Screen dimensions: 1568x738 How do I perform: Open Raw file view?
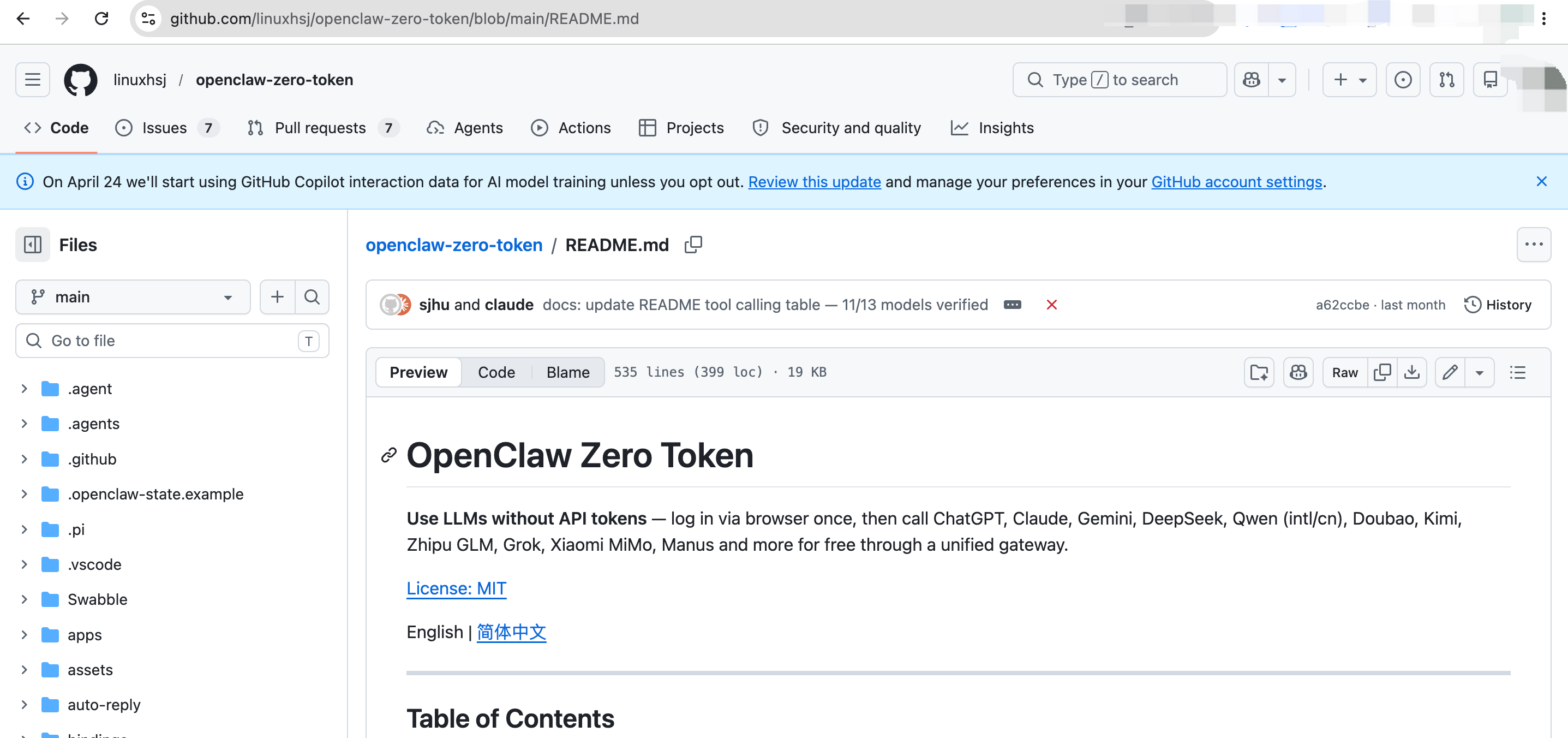1345,372
